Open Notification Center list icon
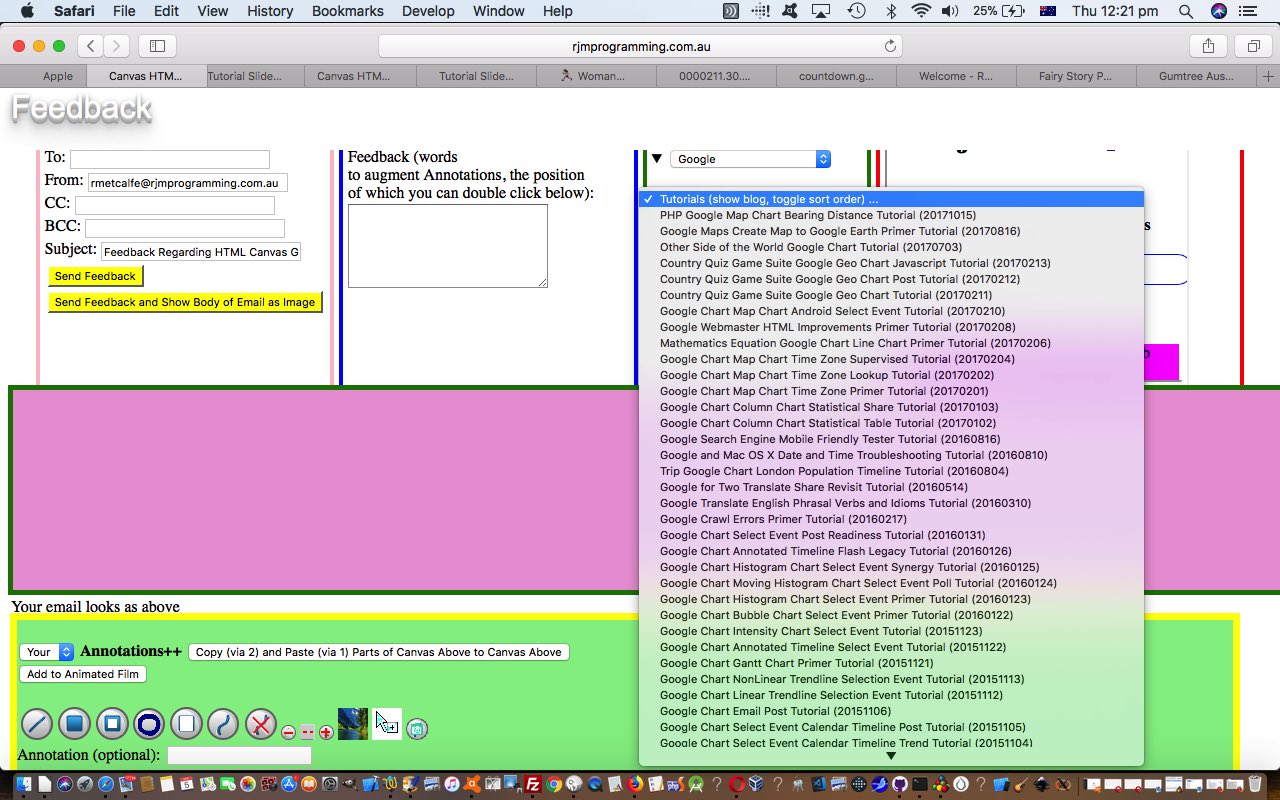 1247,11
